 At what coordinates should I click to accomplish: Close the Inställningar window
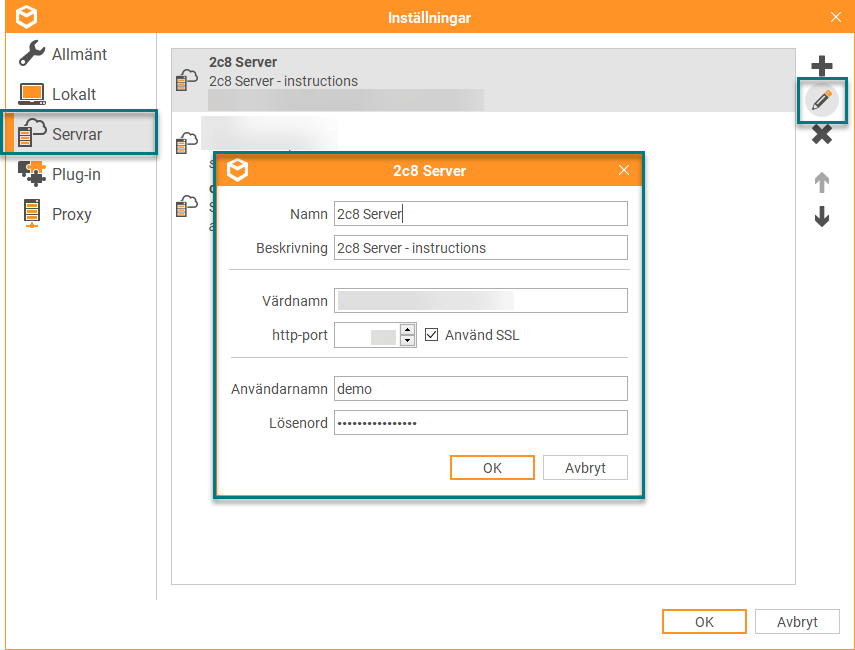(x=835, y=17)
